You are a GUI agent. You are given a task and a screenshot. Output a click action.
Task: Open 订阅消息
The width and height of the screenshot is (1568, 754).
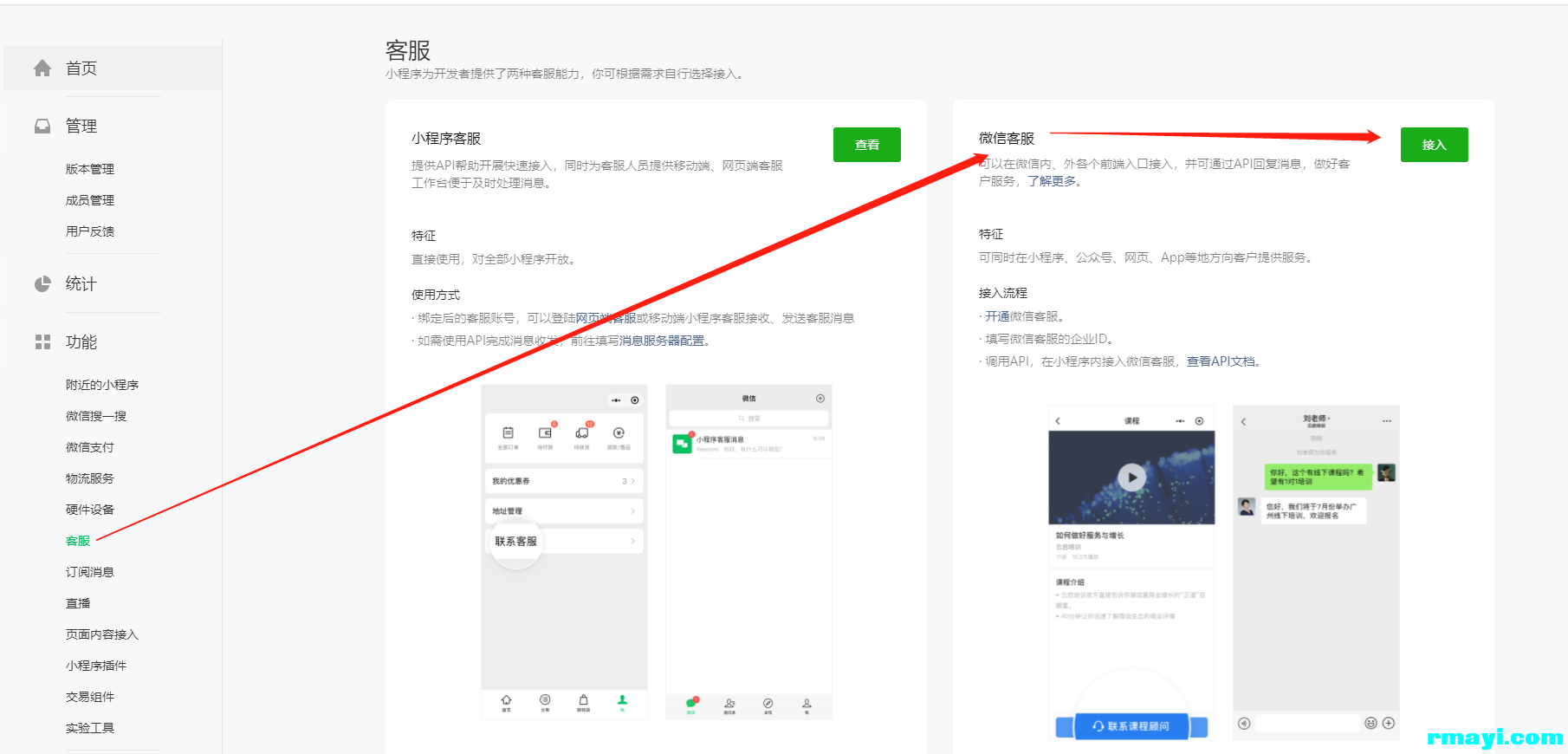pos(90,572)
